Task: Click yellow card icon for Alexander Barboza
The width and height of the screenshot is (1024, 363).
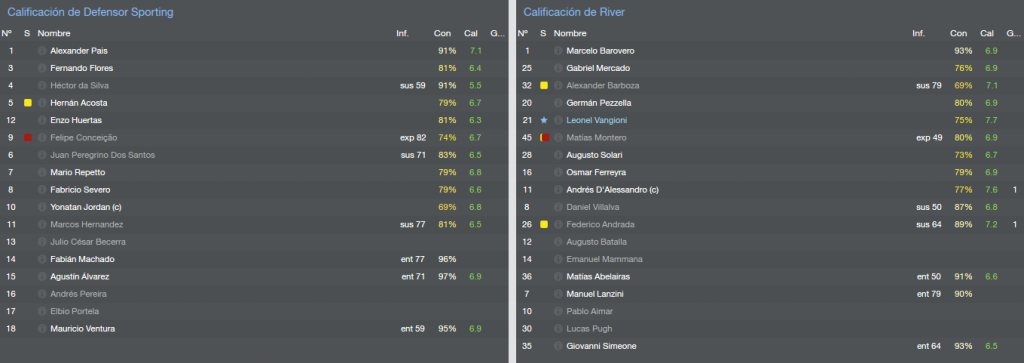Action: coord(543,86)
